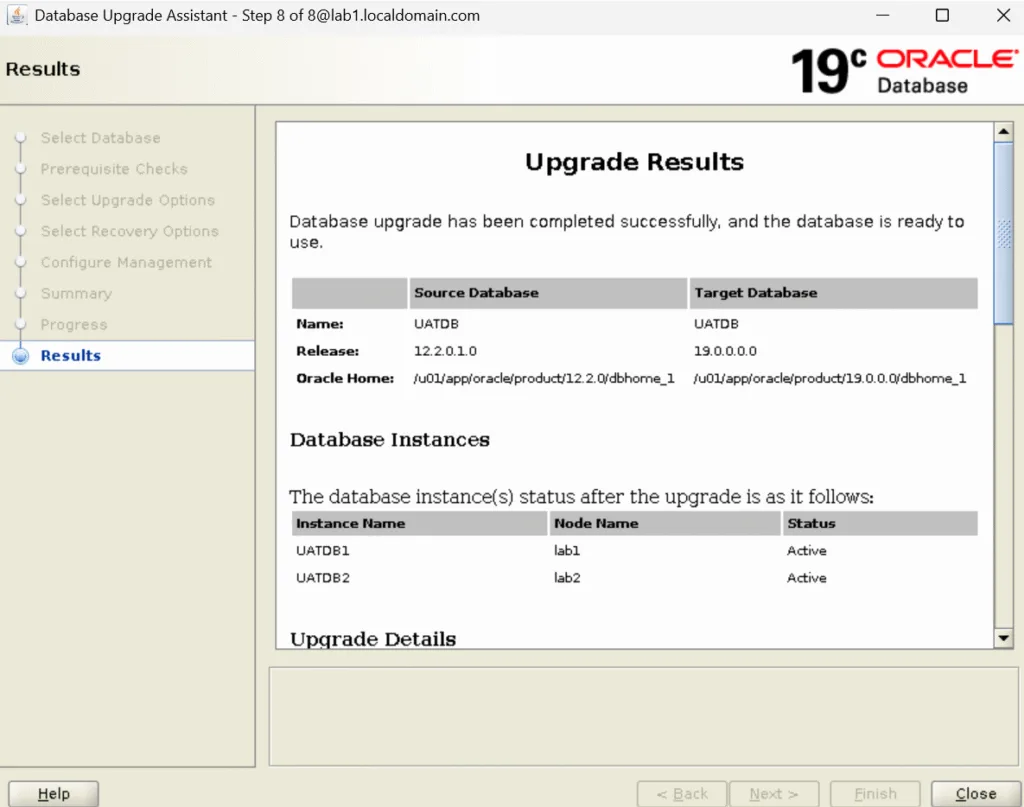This screenshot has height=807, width=1024.
Task: Click the Close button
Action: click(x=973, y=792)
